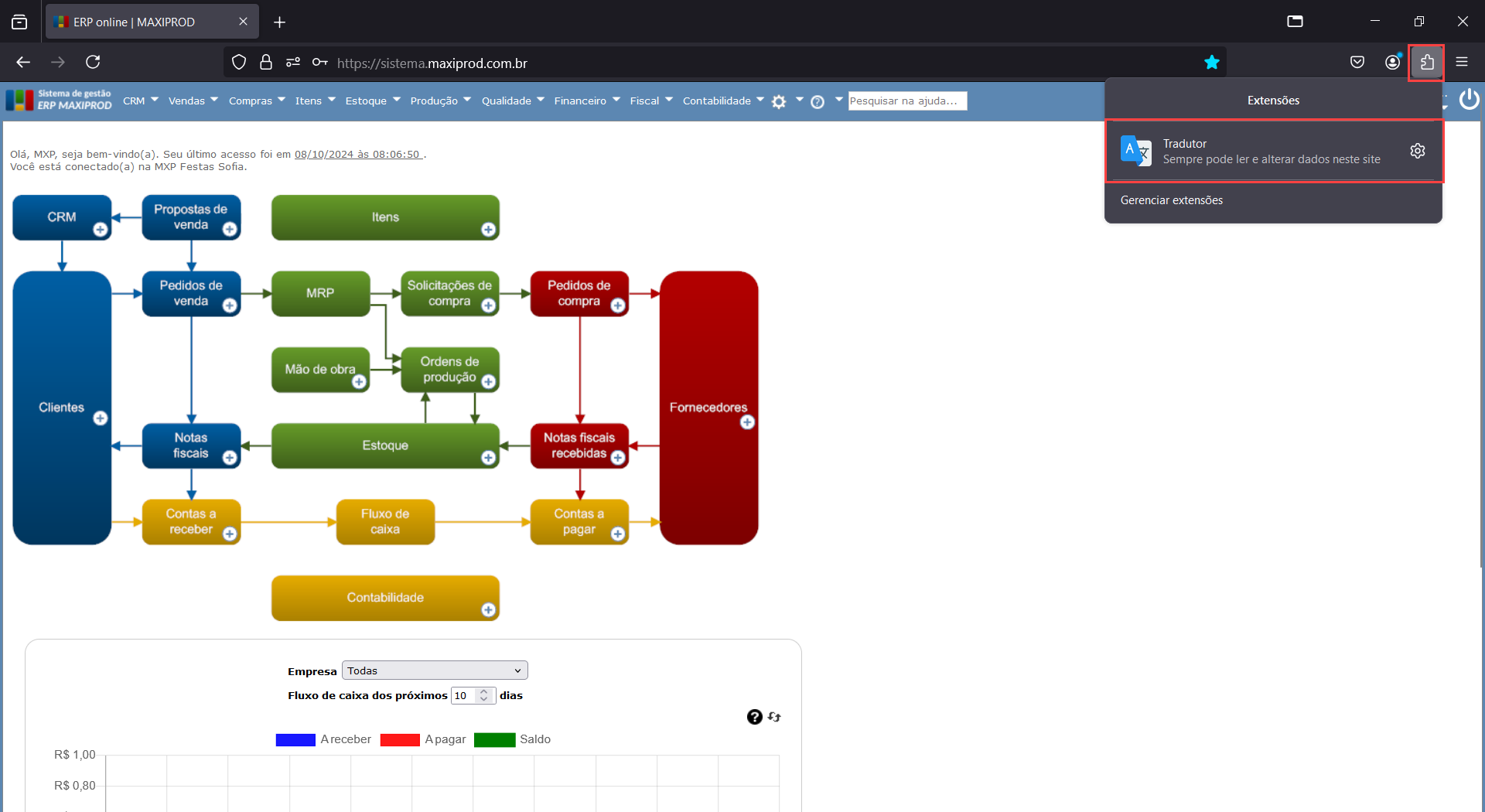Click Gerenciar extensões in extensions panel
Viewport: 1485px width, 812px height.
pyautogui.click(x=1171, y=200)
